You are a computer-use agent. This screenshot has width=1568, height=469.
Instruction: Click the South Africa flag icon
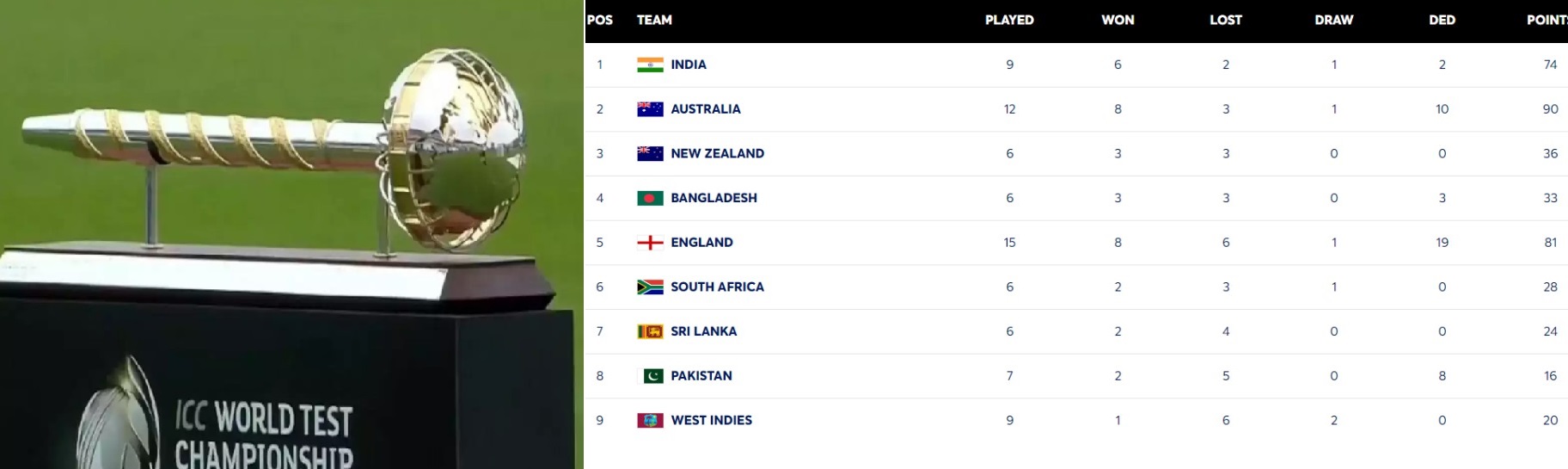point(650,287)
